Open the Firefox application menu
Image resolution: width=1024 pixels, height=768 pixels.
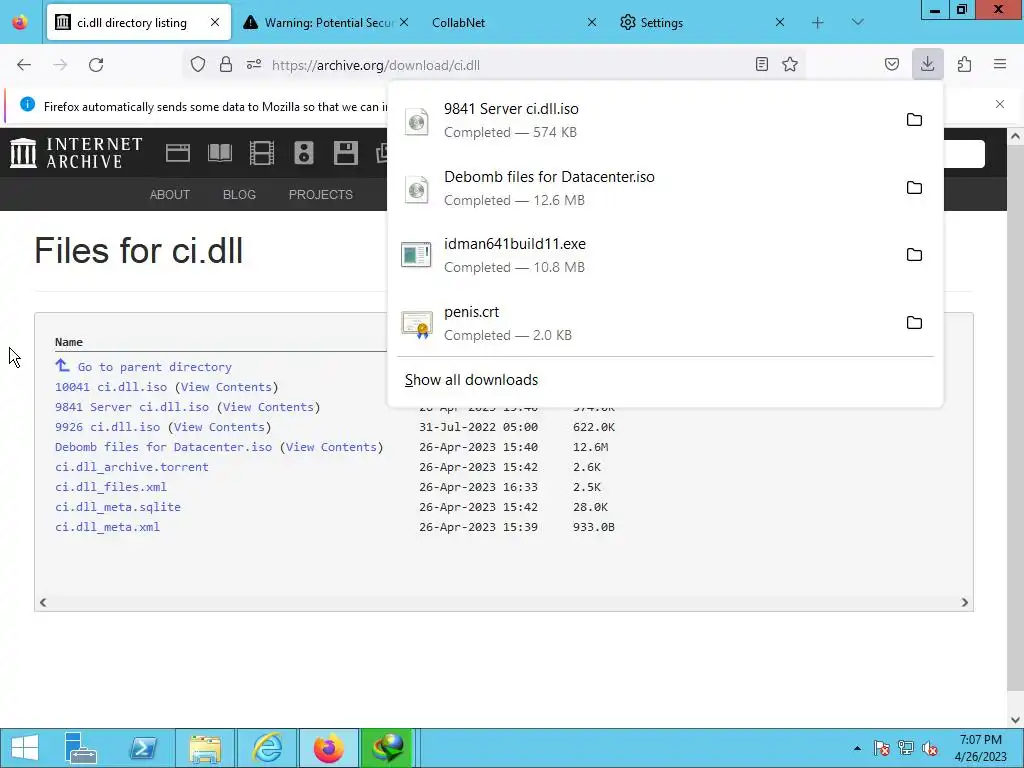pos(1000,64)
